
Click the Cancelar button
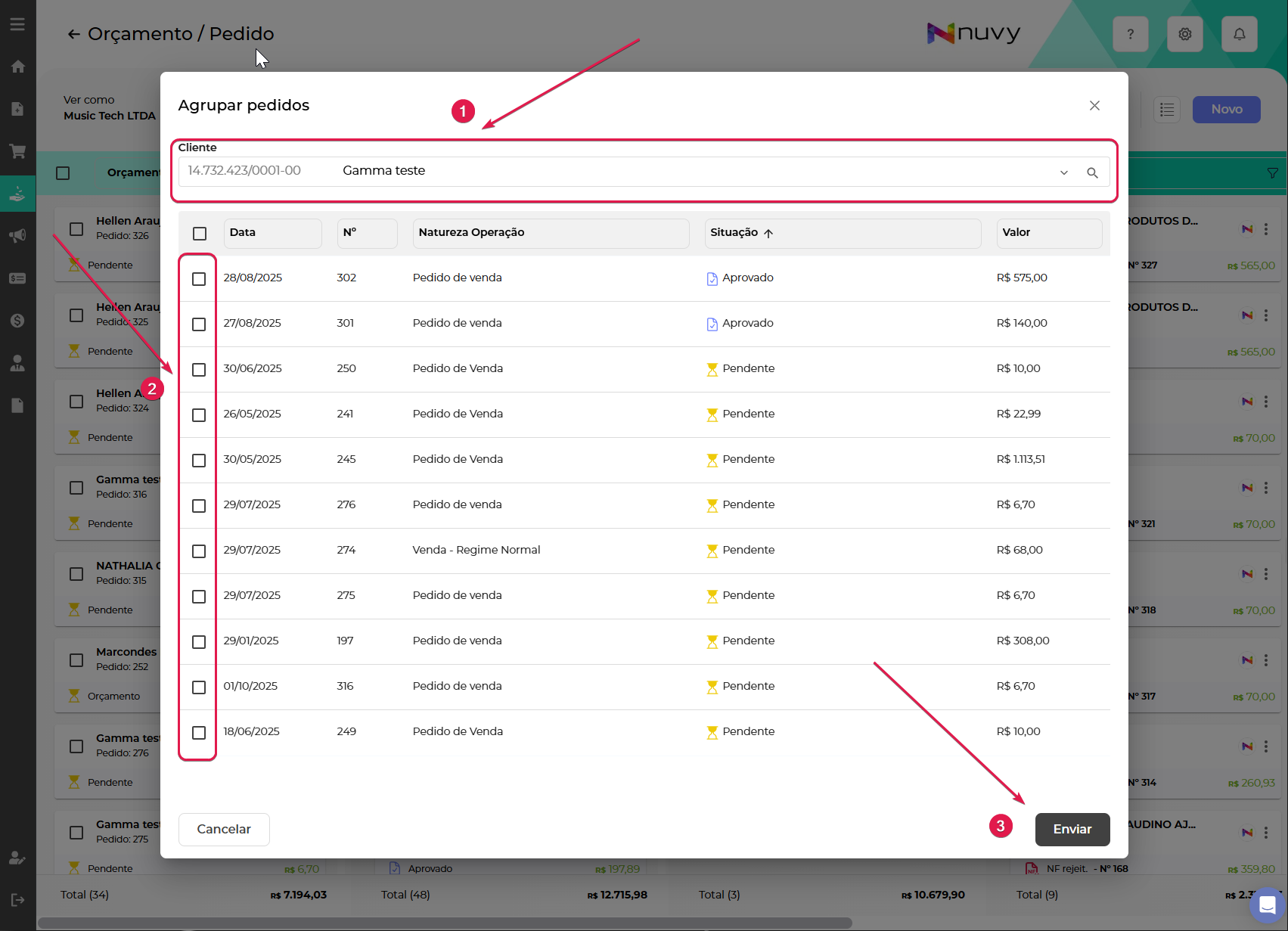(224, 830)
